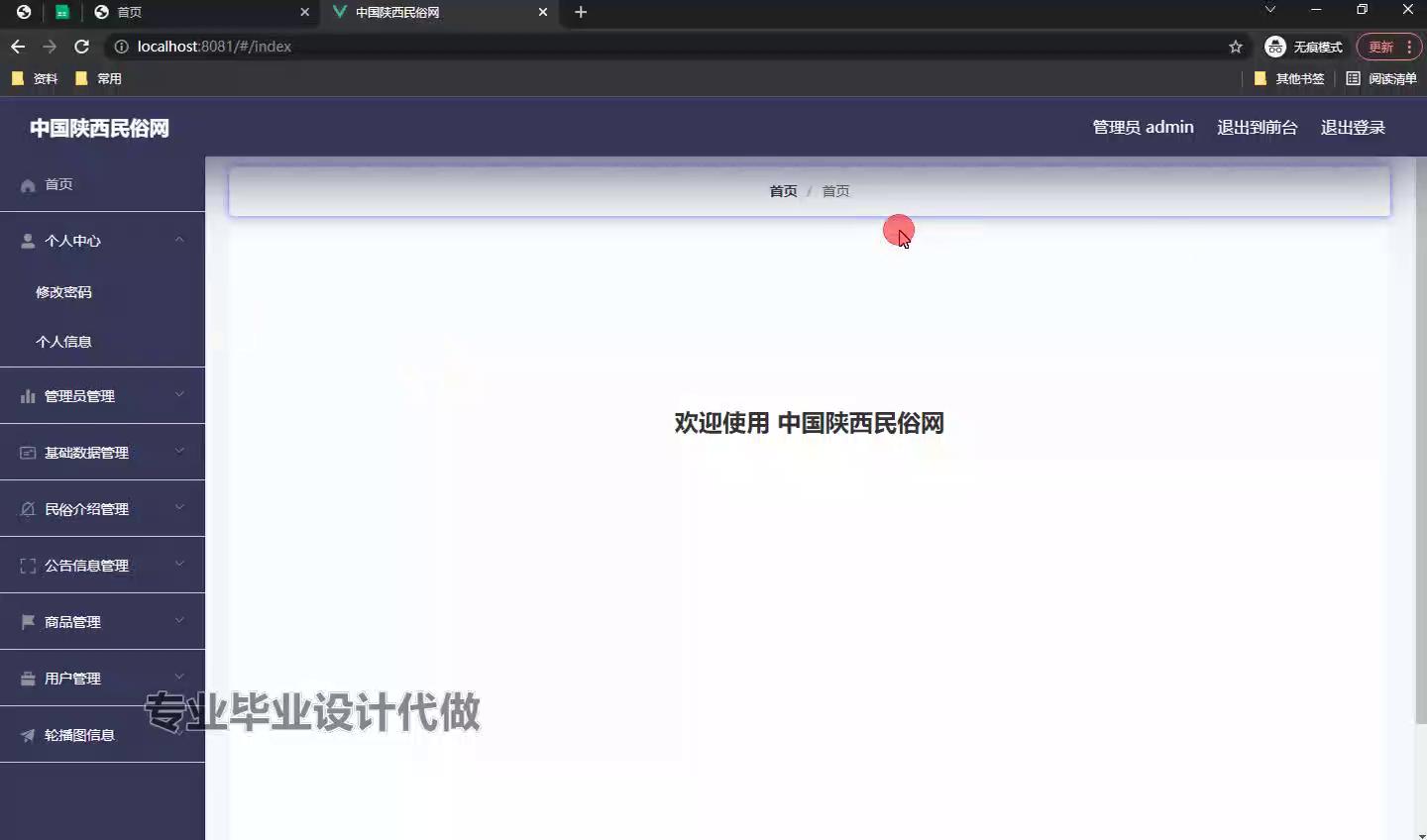
Task: Open the 个人信息 submenu item
Action: 63,342
